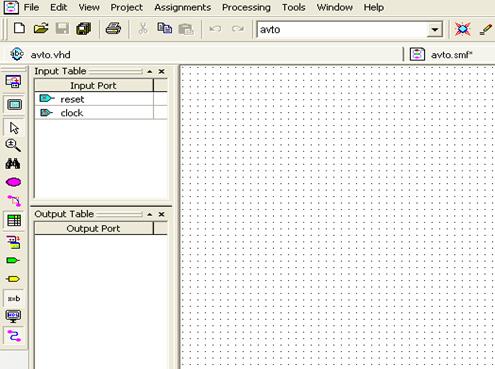
Task: Open the project name dropdown arrow
Action: [x=435, y=30]
